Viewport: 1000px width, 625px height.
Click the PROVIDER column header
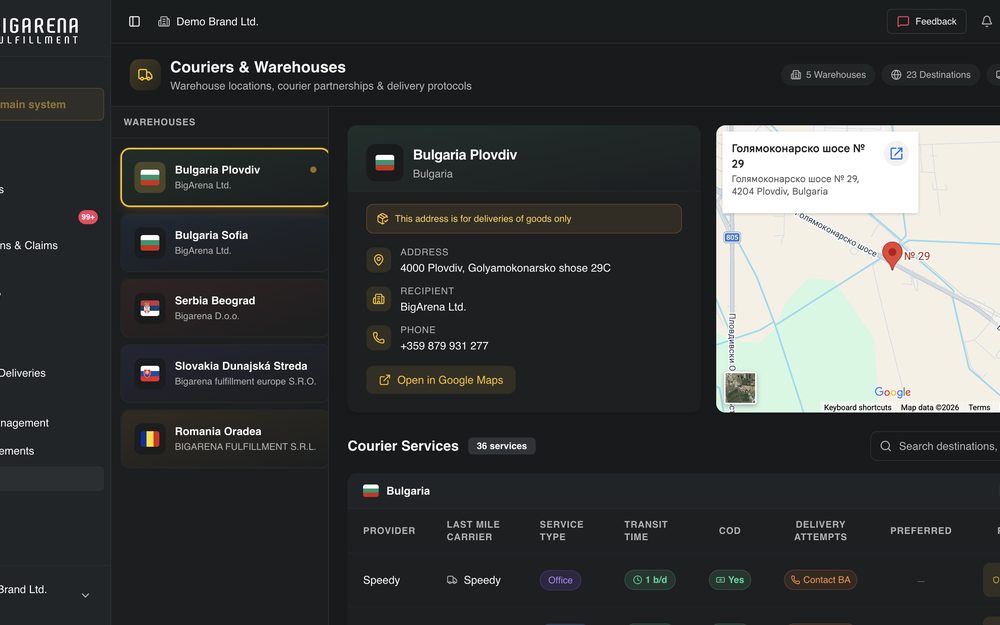point(389,531)
